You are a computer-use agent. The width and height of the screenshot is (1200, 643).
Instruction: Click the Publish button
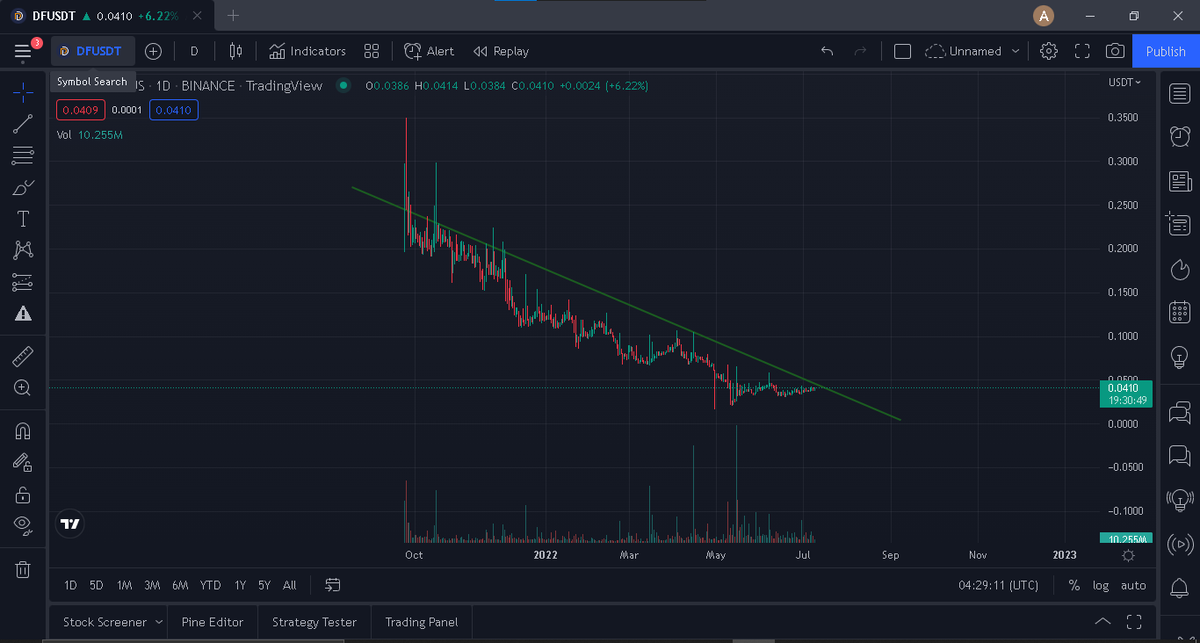[1166, 51]
